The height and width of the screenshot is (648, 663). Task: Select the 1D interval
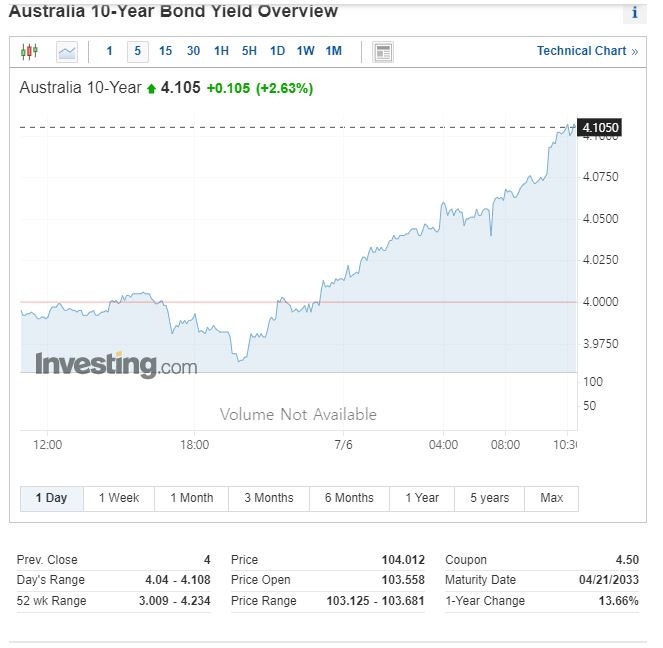[x=277, y=51]
